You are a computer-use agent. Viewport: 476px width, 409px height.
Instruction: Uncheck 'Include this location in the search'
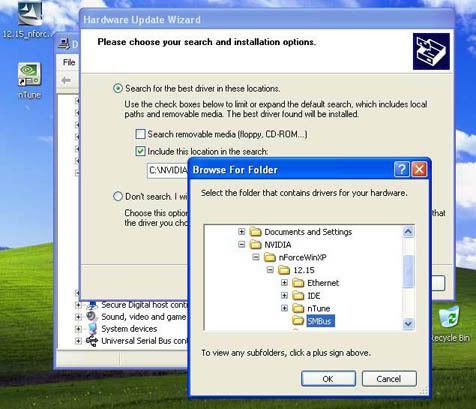point(140,151)
